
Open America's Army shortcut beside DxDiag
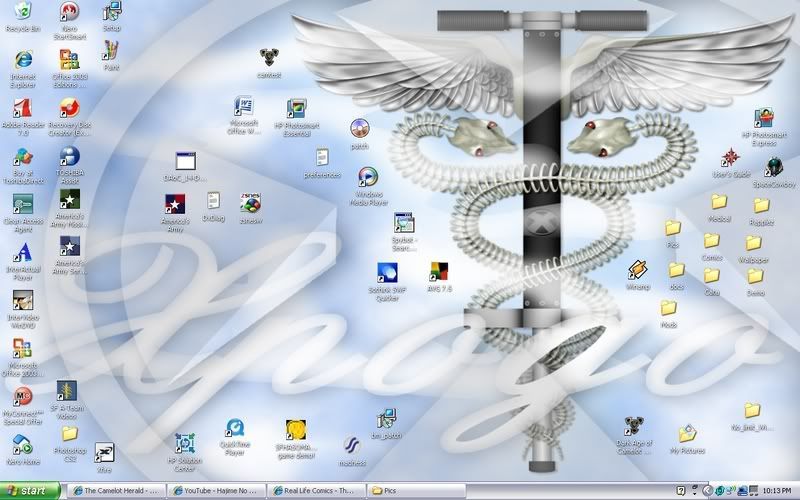175,204
